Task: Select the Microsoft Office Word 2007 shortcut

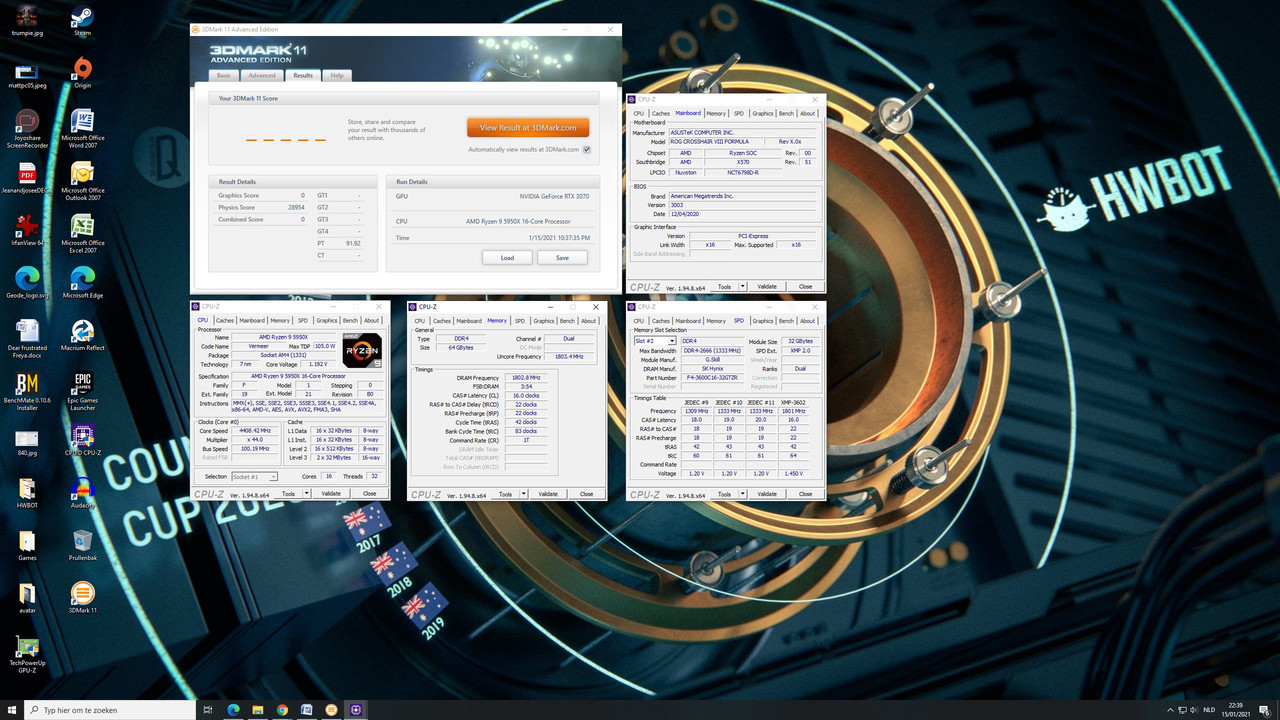Action: pyautogui.click(x=82, y=127)
